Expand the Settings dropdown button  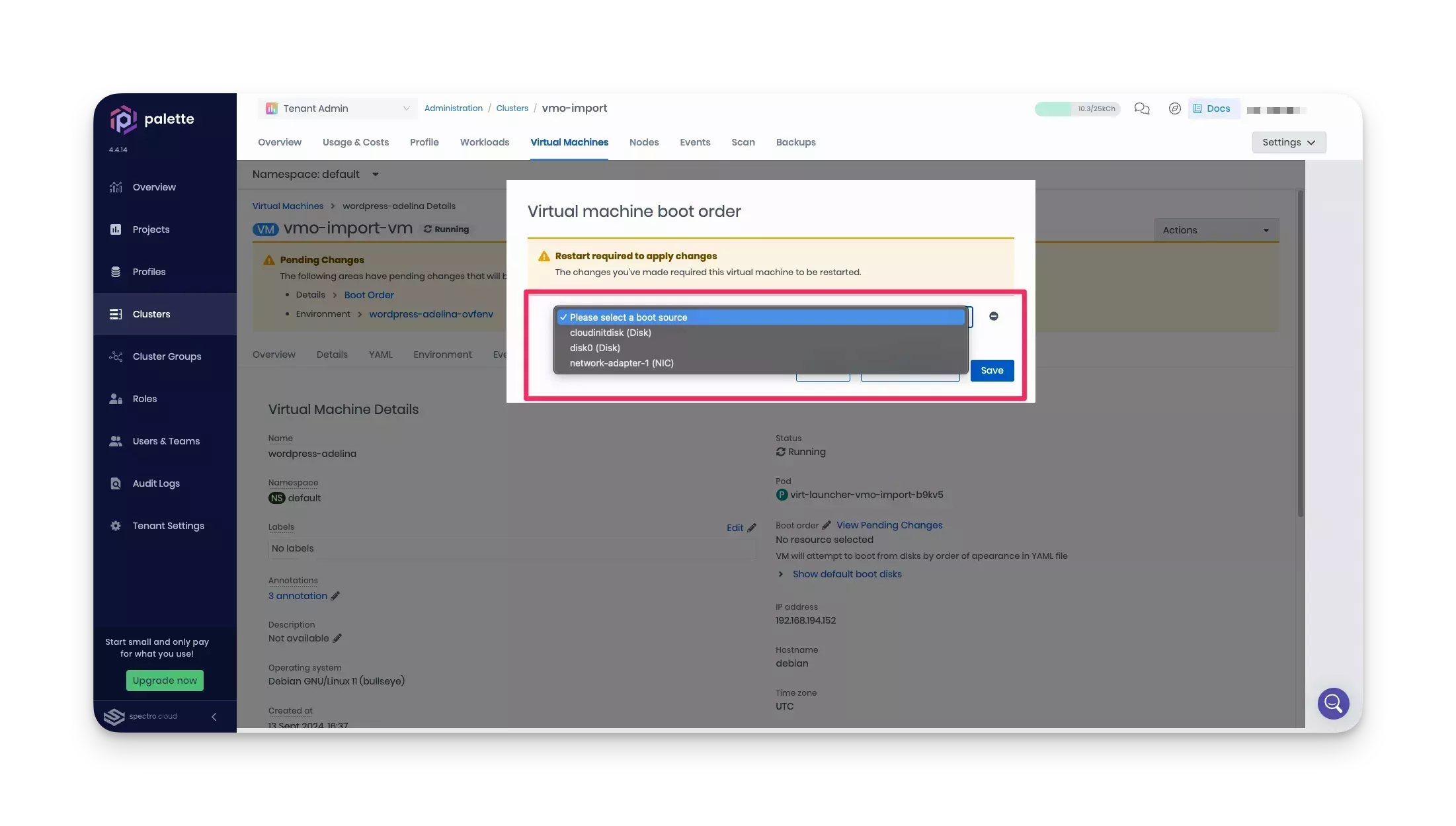coord(1288,142)
